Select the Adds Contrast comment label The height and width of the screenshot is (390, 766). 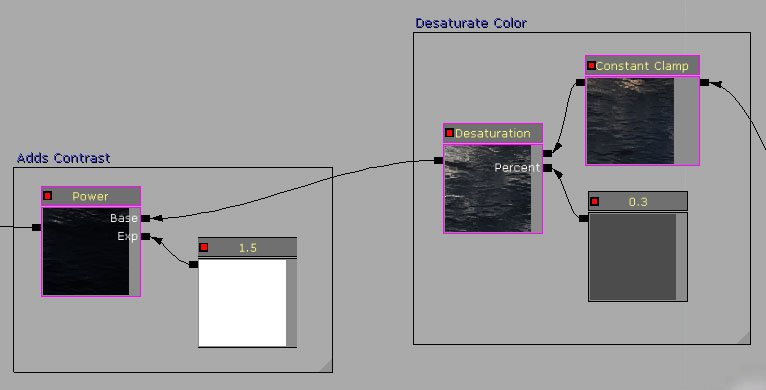click(x=64, y=158)
